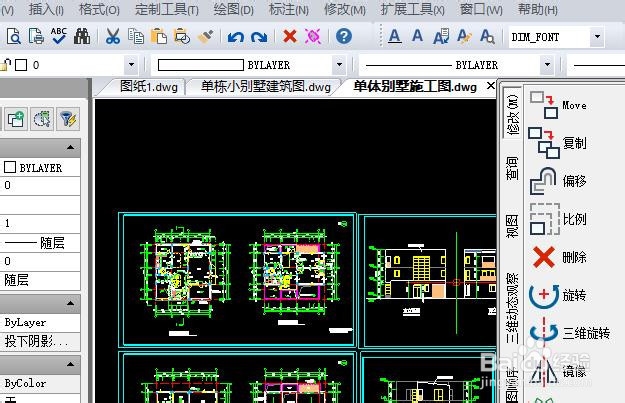Open the 帮助(H) menu
Image resolution: width=625 pixels, height=403 pixels.
pos(538,9)
